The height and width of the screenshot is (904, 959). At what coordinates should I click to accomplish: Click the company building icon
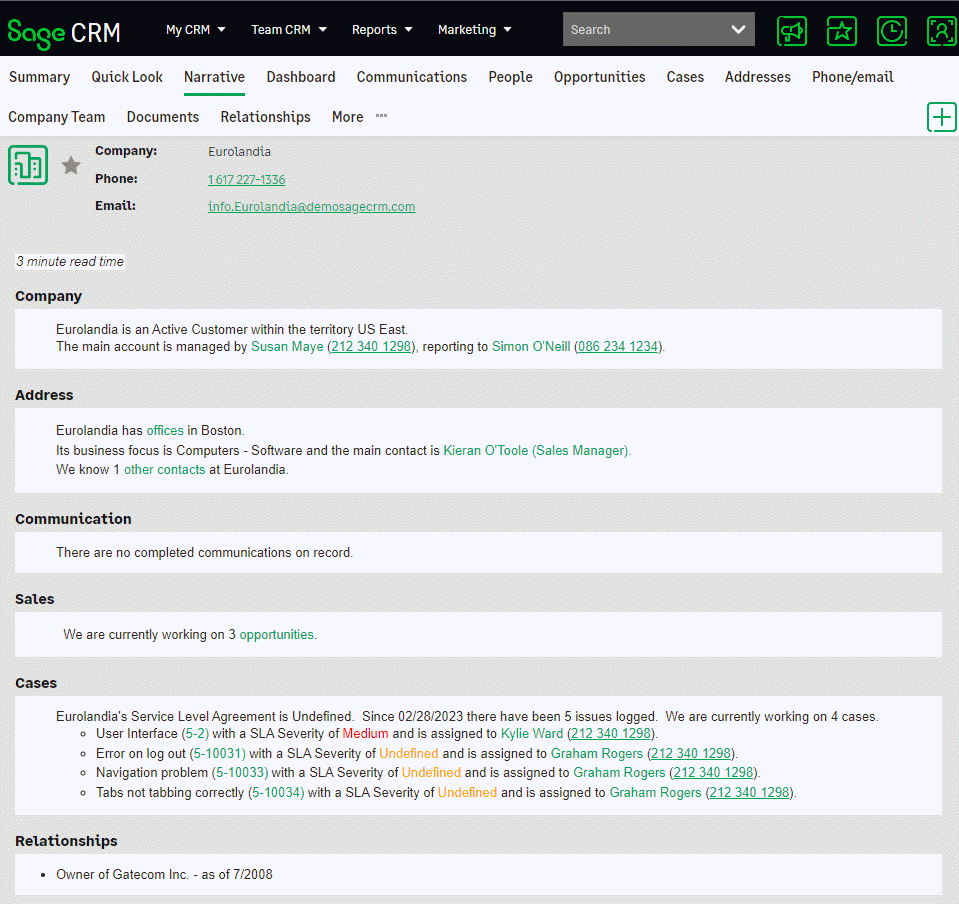(x=28, y=165)
